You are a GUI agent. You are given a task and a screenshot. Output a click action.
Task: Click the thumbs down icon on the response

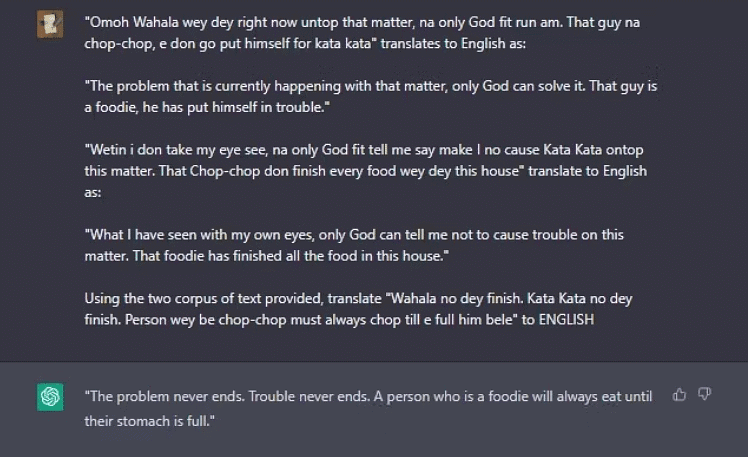pyautogui.click(x=705, y=395)
